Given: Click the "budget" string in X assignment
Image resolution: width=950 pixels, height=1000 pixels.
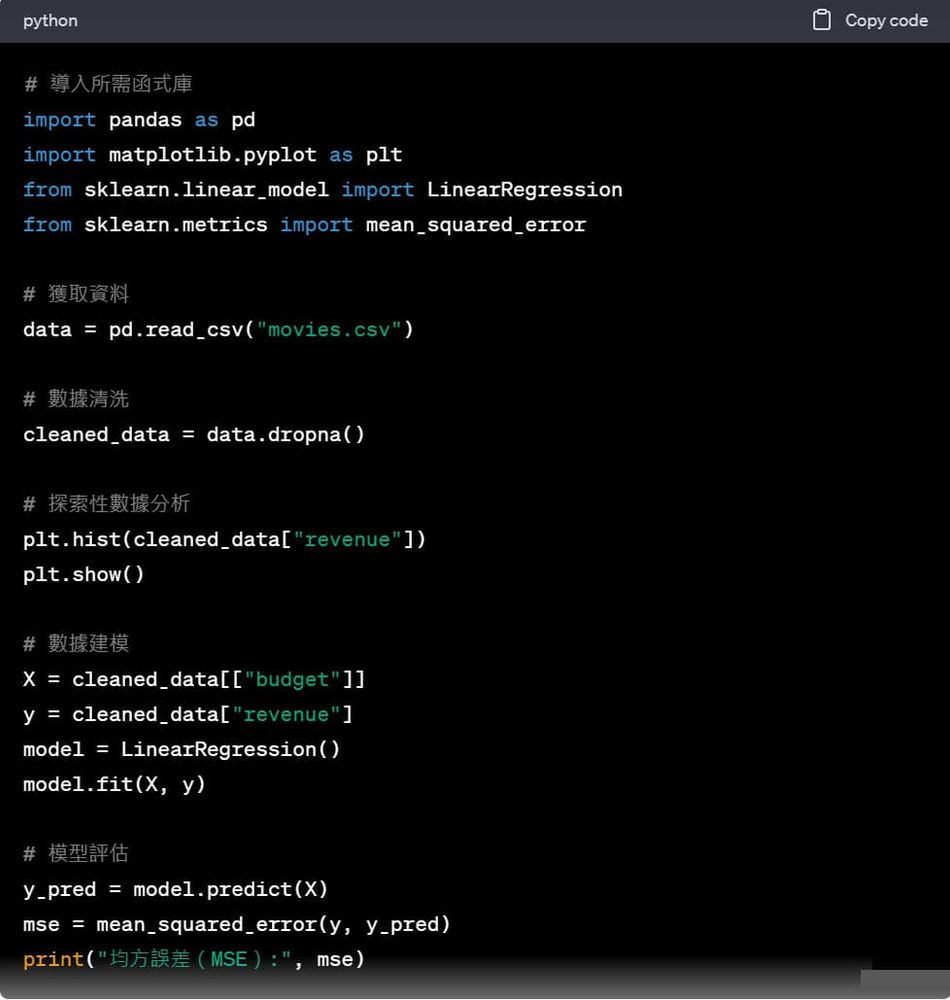Looking at the screenshot, I should pos(292,679).
